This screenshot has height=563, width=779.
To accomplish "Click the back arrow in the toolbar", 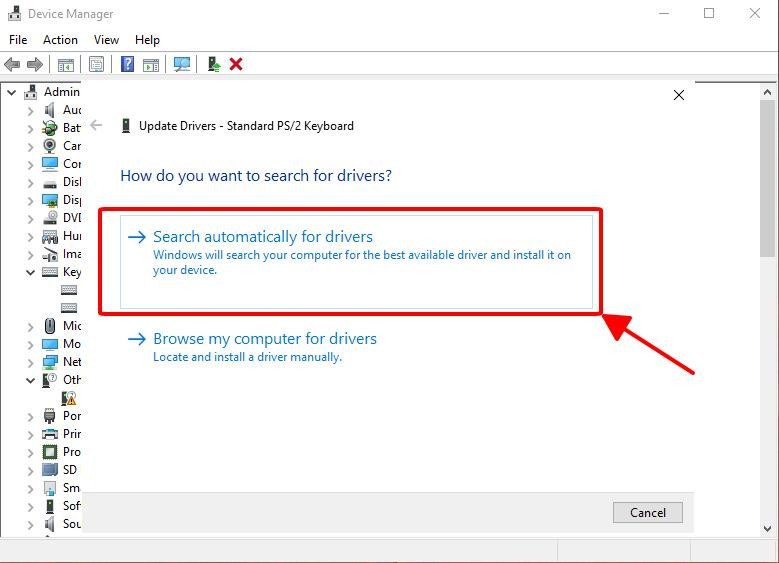I will [x=13, y=64].
